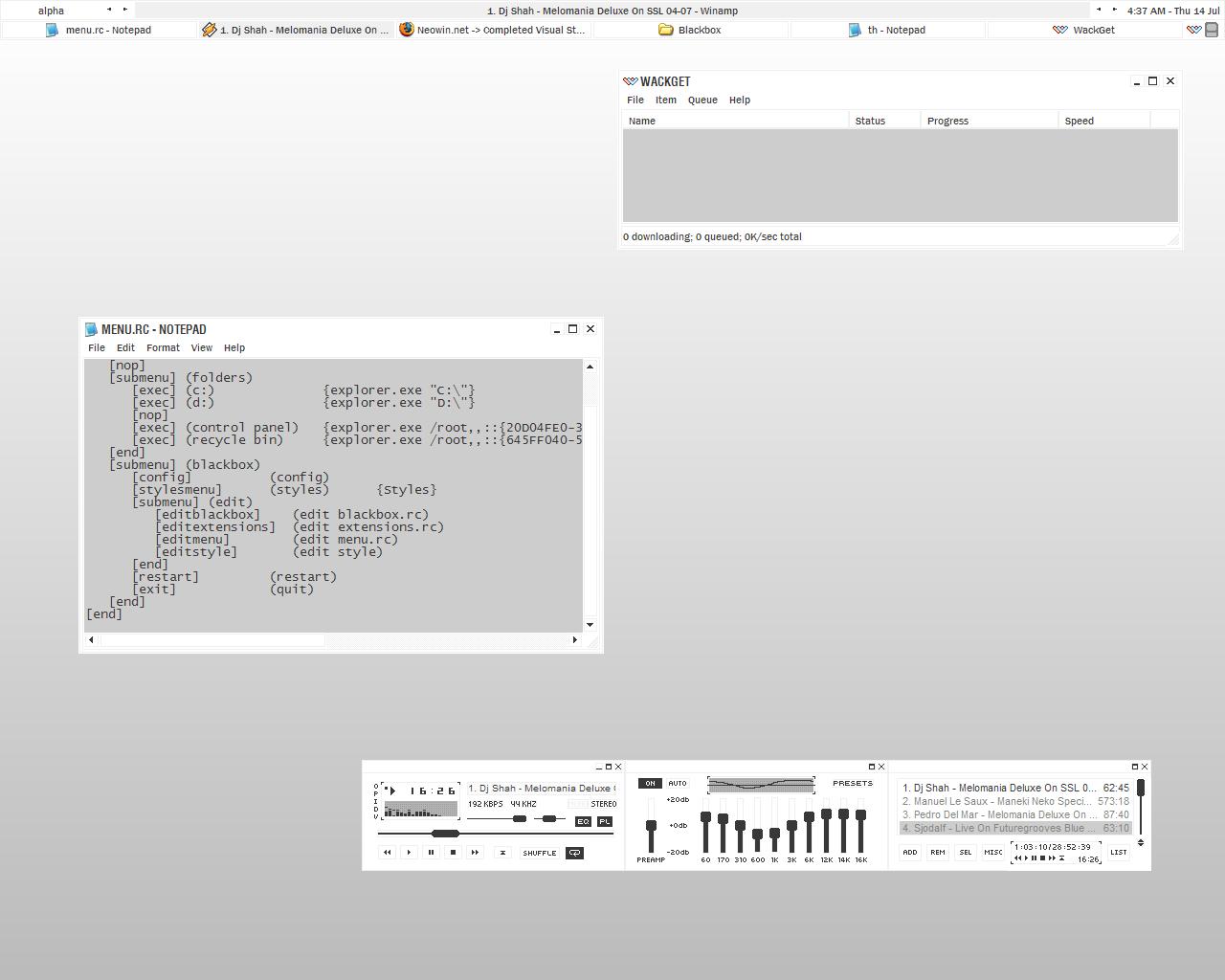Click the playlist SEL button
This screenshot has height=980, width=1225.
966,852
